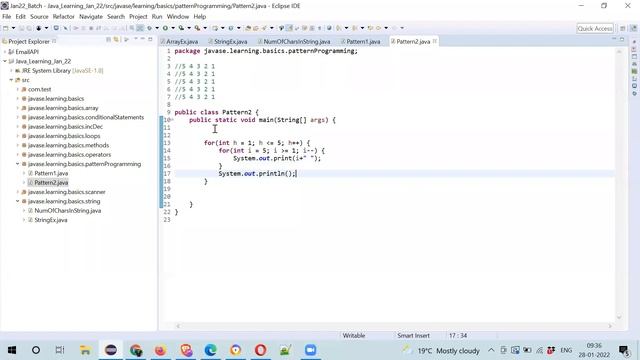Open the Run menu
The width and height of the screenshot is (640, 360).
click(x=157, y=17)
